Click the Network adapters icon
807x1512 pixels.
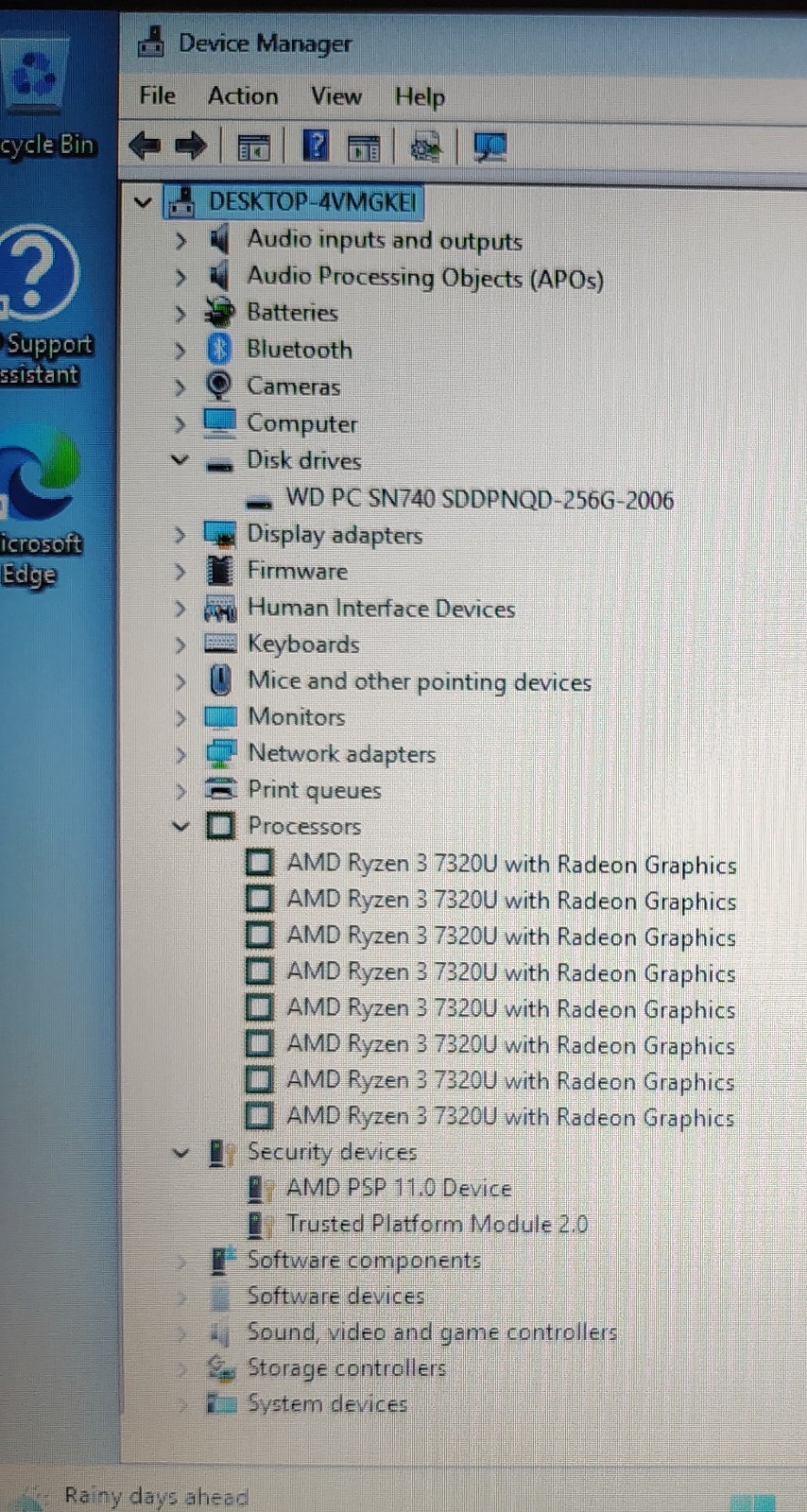(x=220, y=753)
